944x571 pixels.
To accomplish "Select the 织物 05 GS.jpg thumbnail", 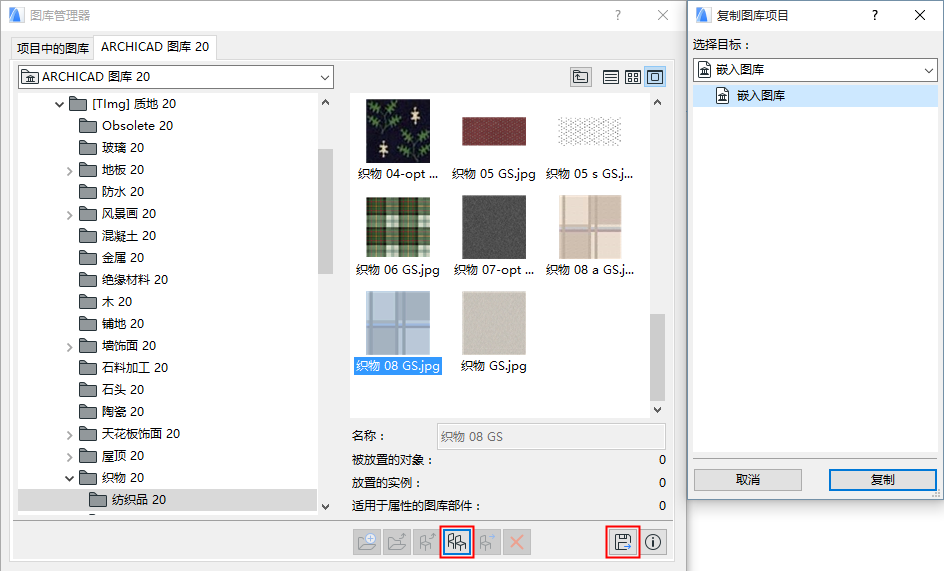I will click(494, 131).
